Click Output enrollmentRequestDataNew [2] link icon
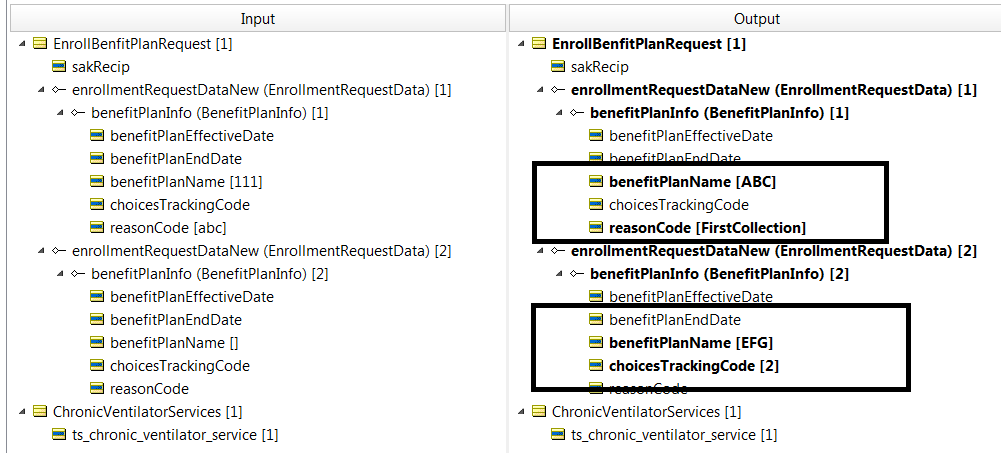 (x=558, y=251)
